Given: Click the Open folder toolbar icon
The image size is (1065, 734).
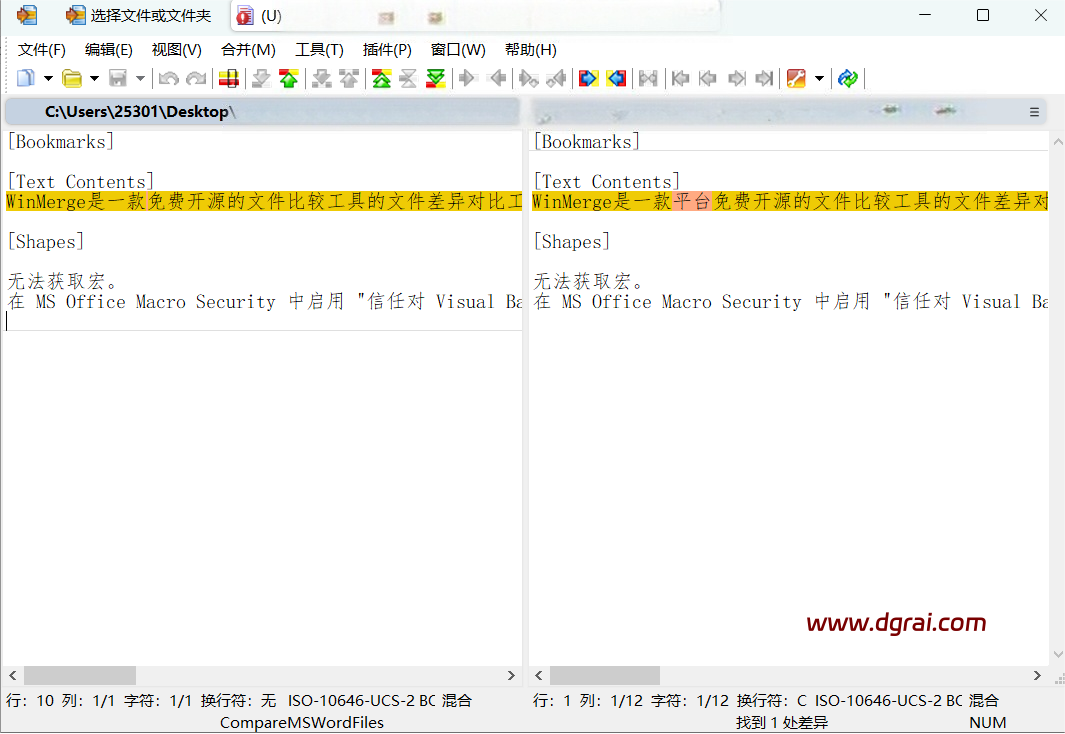Looking at the screenshot, I should [72, 78].
